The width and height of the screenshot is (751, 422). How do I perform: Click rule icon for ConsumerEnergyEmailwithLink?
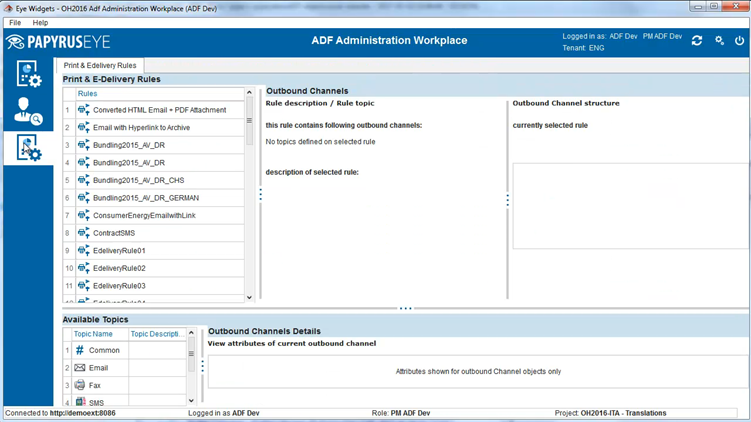coord(84,216)
